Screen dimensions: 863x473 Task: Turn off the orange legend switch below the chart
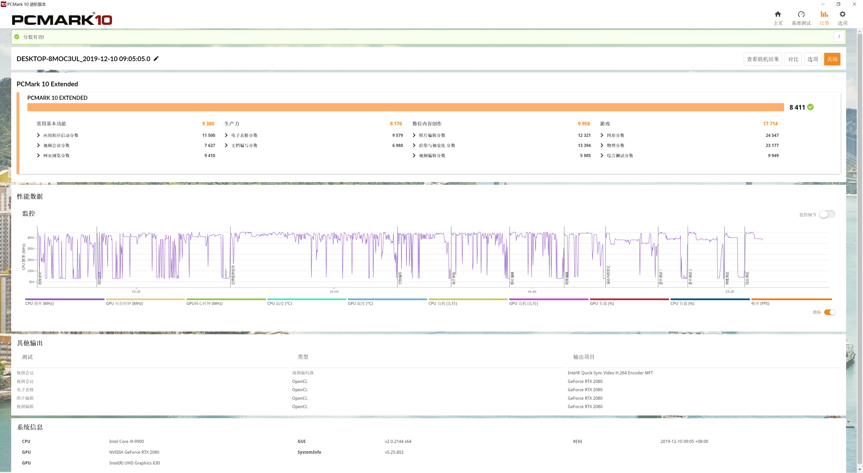pyautogui.click(x=828, y=312)
